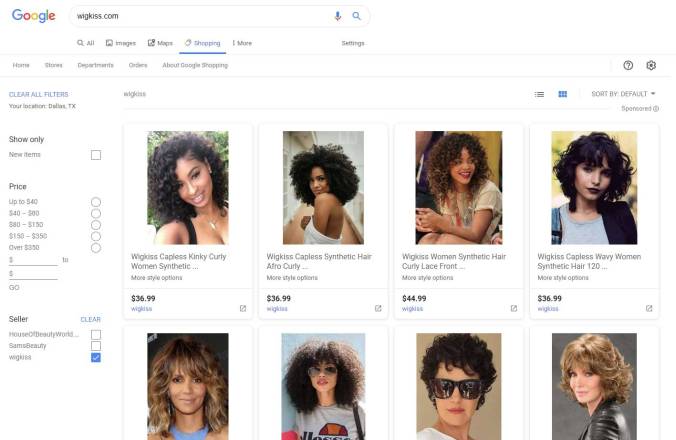Open Wigkiss Women Synthetic Hair Curly Lace title
Image resolution: width=676 pixels, height=440 pixels.
click(x=454, y=261)
